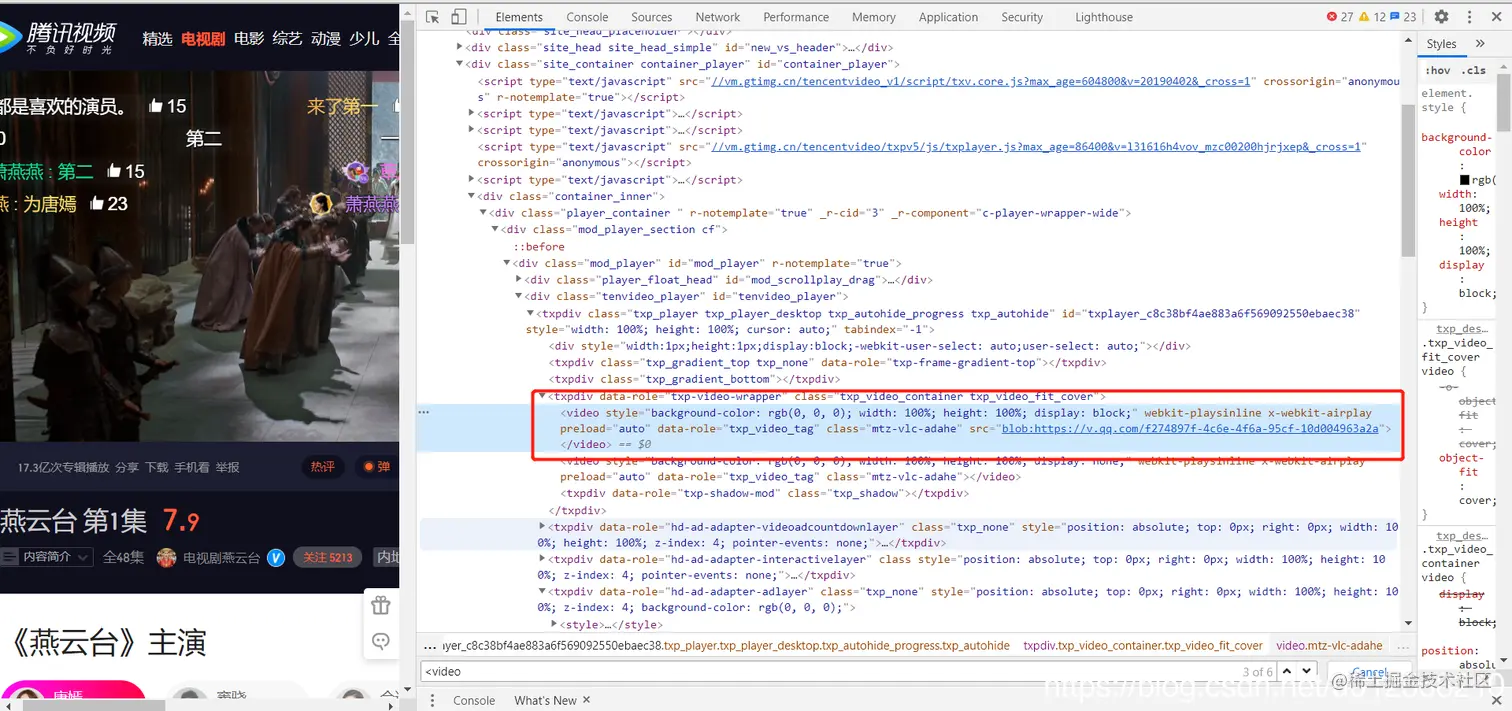Image resolution: width=1512 pixels, height=711 pixels.
Task: Expand the player_float_head div node
Action: [x=519, y=280]
